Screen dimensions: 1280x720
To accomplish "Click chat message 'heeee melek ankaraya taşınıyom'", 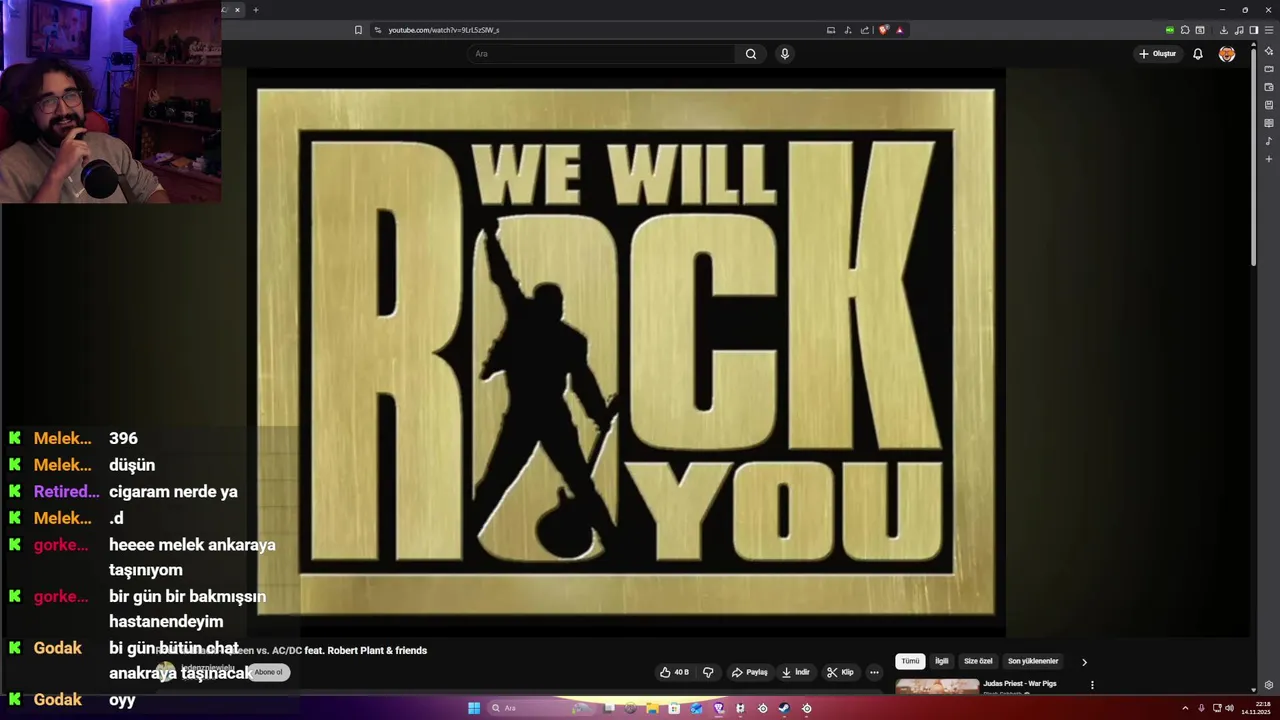I will coord(192,557).
